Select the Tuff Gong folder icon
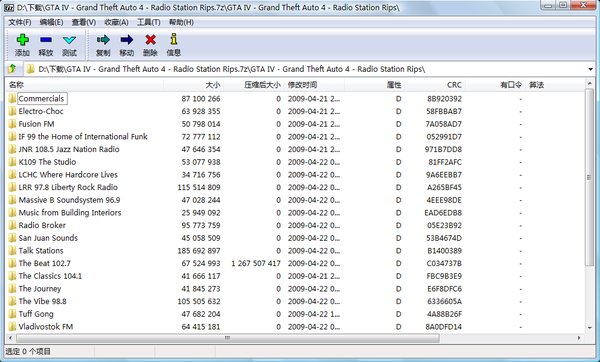 [12, 314]
